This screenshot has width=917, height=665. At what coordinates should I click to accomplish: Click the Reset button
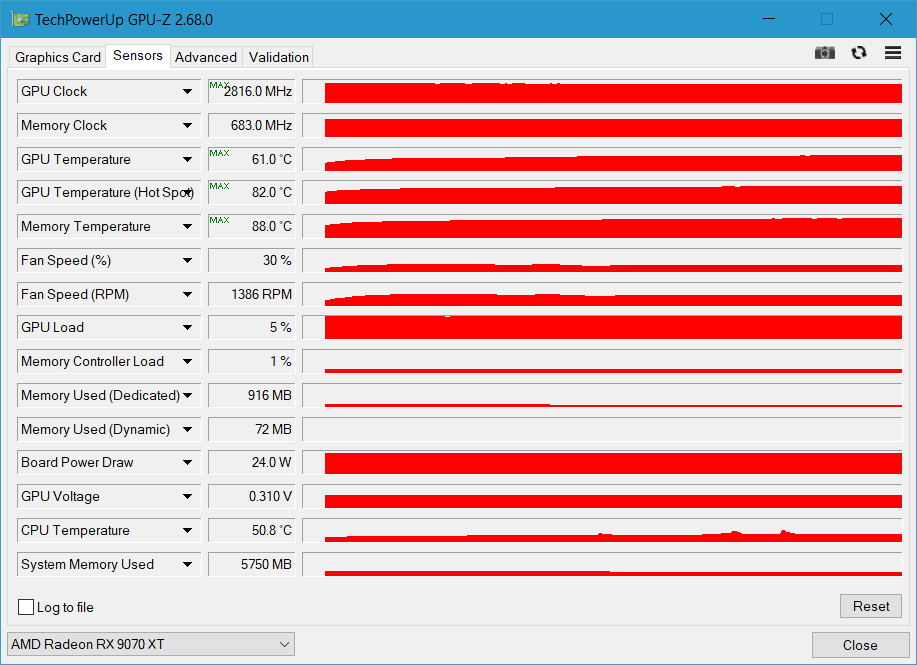(871, 607)
